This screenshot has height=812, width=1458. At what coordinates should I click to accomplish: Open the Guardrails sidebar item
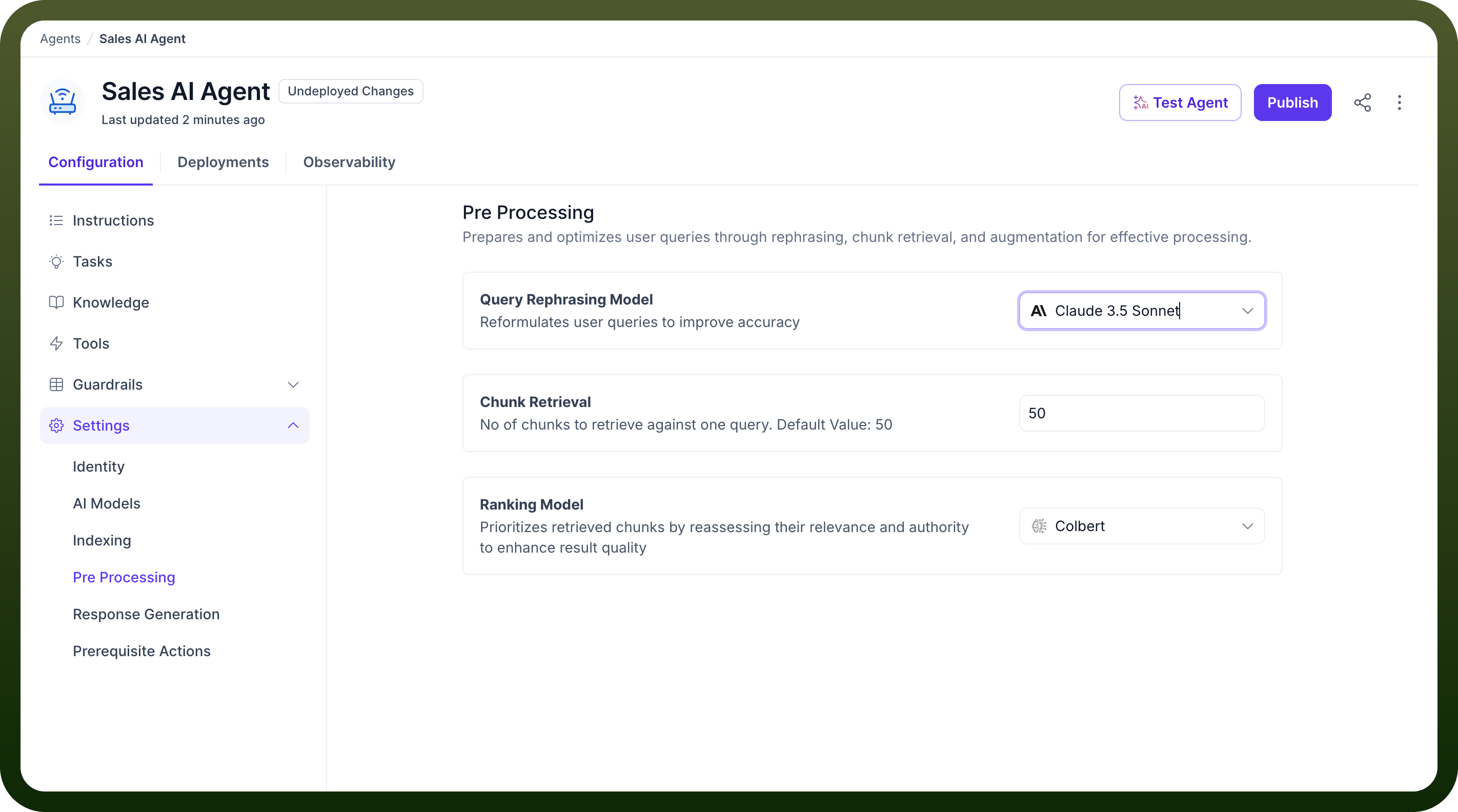(174, 385)
